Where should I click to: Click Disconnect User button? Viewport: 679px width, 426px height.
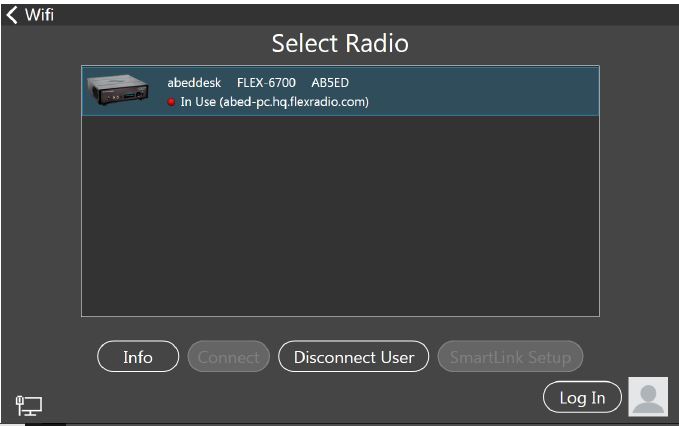[354, 356]
